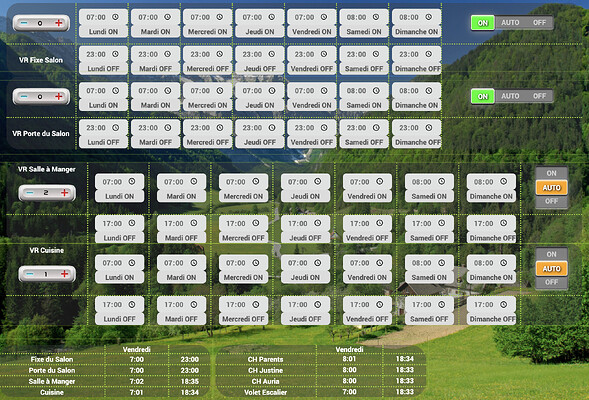Click minus icon on VR Cuisine stepper
Screen dimensions: 589x400
click(x=30, y=274)
